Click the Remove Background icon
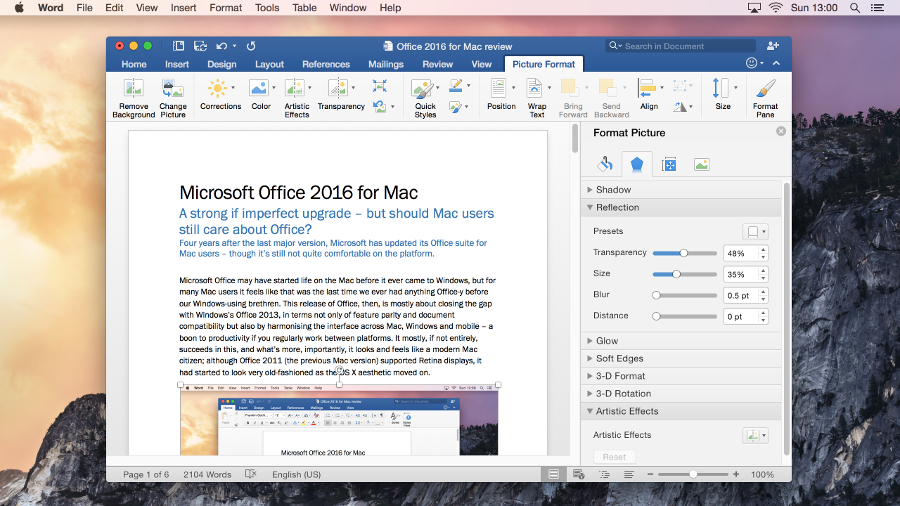This screenshot has height=506, width=900. click(133, 89)
